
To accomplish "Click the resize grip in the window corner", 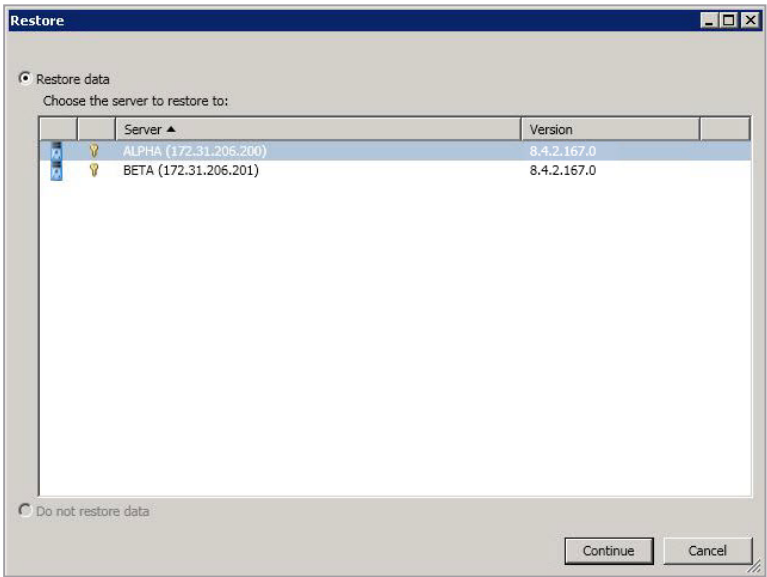I will tap(755, 567).
